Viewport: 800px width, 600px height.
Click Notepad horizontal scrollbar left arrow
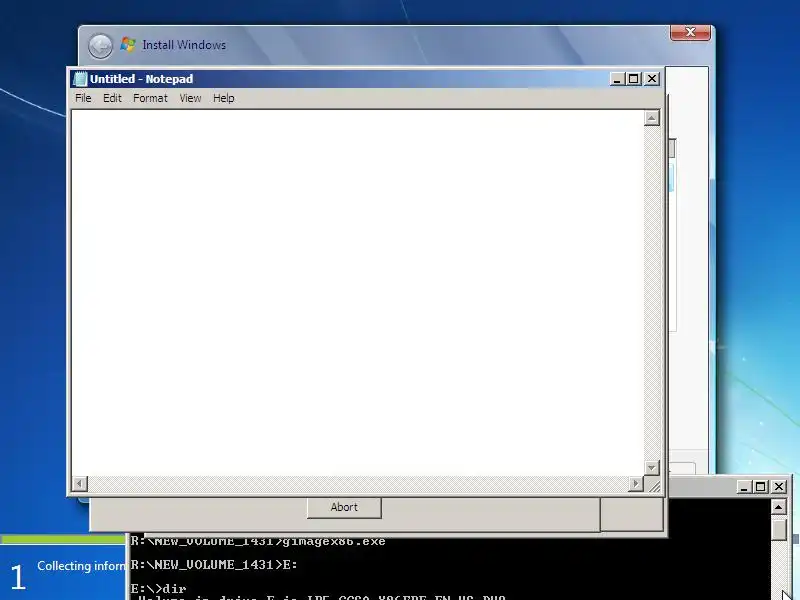80,483
